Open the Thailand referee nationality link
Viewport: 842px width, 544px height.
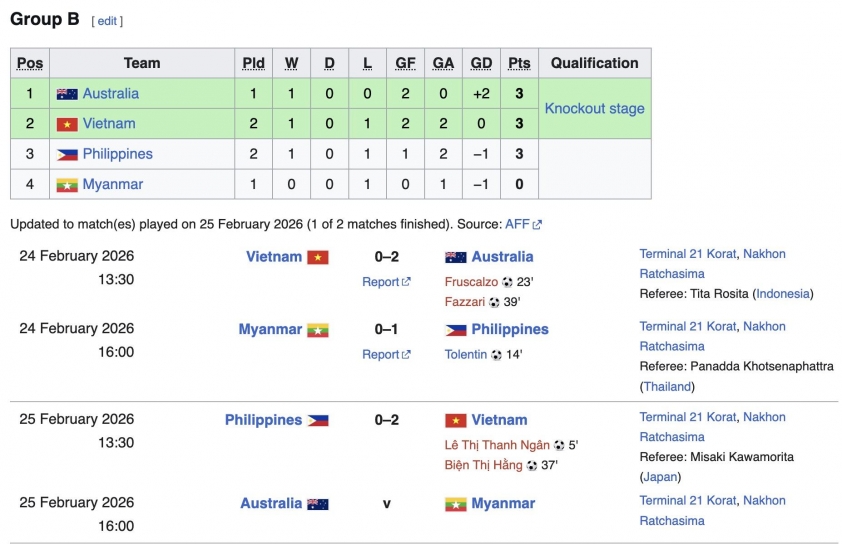pyautogui.click(x=667, y=386)
